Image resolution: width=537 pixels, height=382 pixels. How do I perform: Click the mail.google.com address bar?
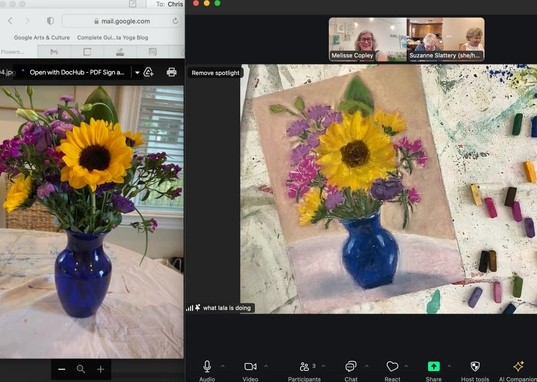pos(122,21)
